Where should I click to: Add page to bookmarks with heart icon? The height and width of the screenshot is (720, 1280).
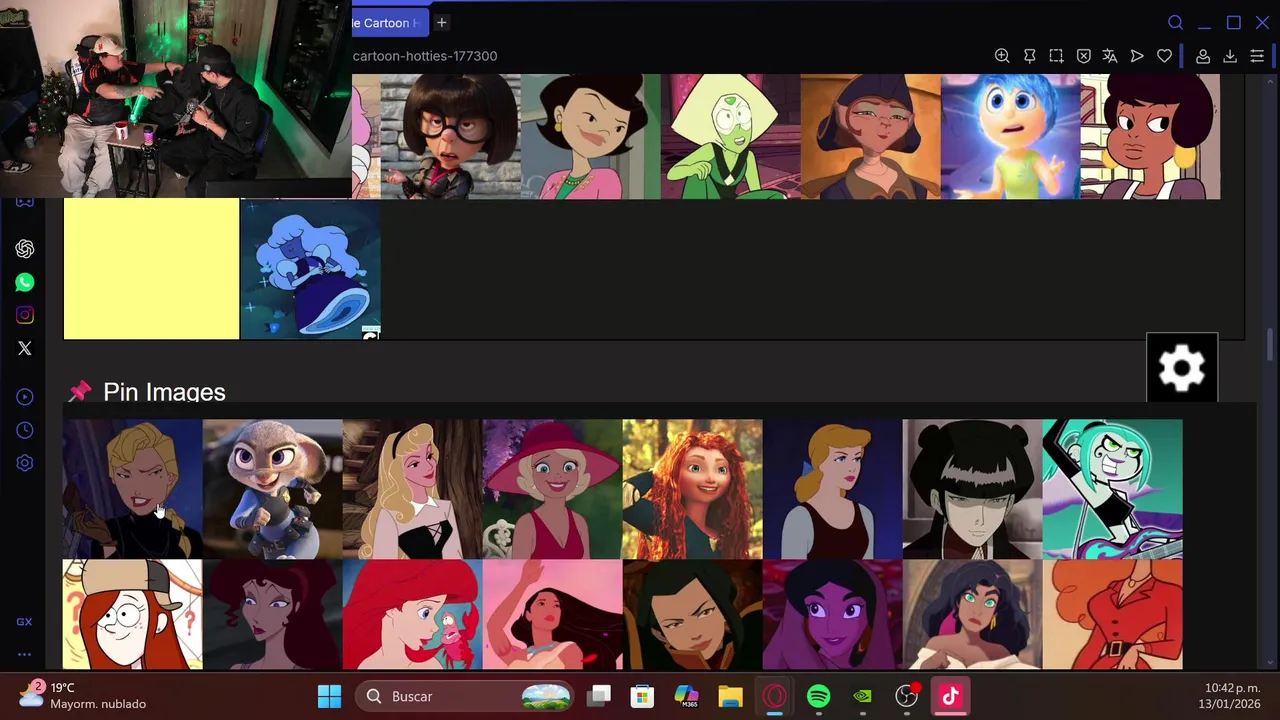pos(1164,56)
